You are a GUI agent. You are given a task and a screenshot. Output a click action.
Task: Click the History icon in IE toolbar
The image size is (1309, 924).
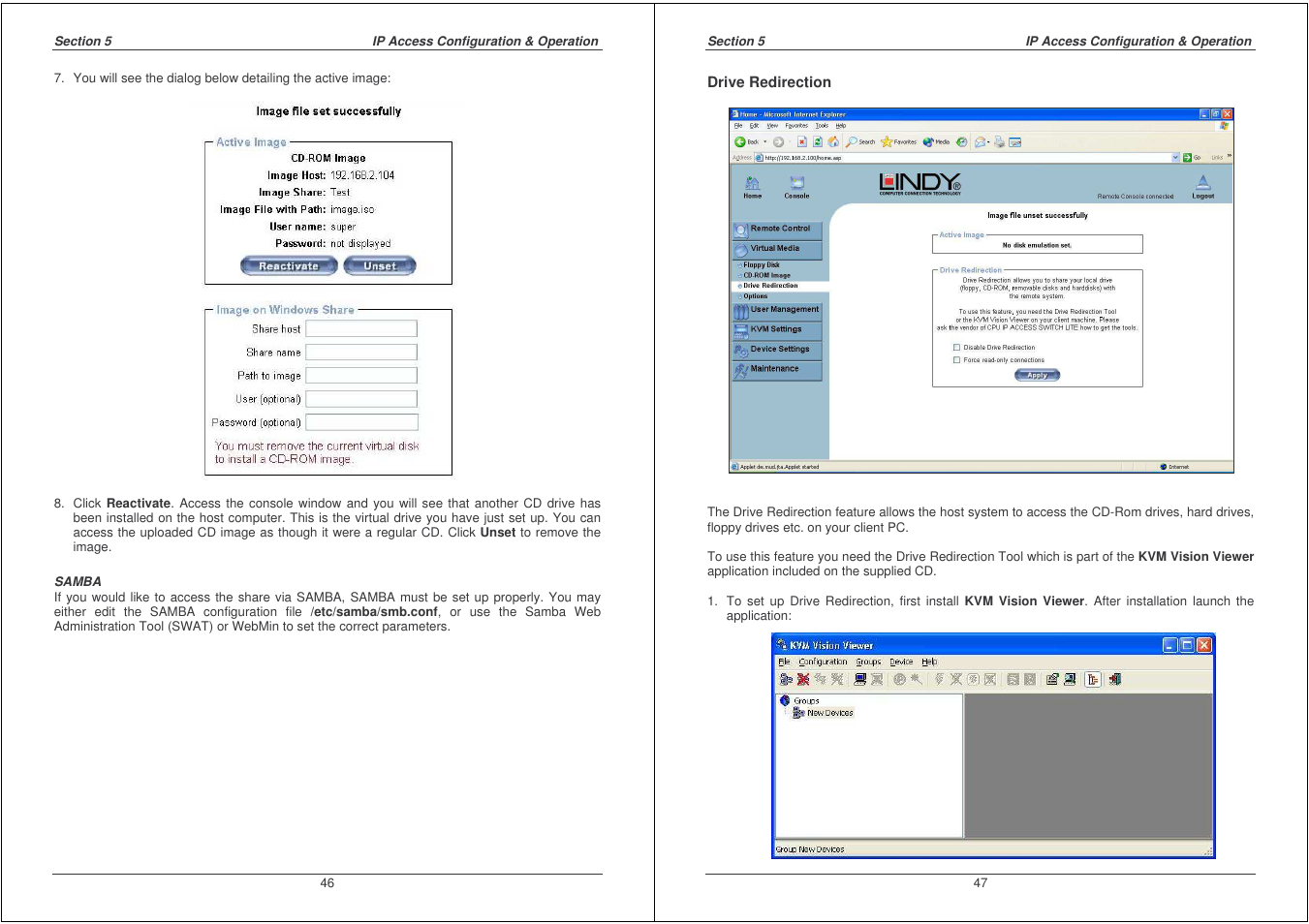961,141
